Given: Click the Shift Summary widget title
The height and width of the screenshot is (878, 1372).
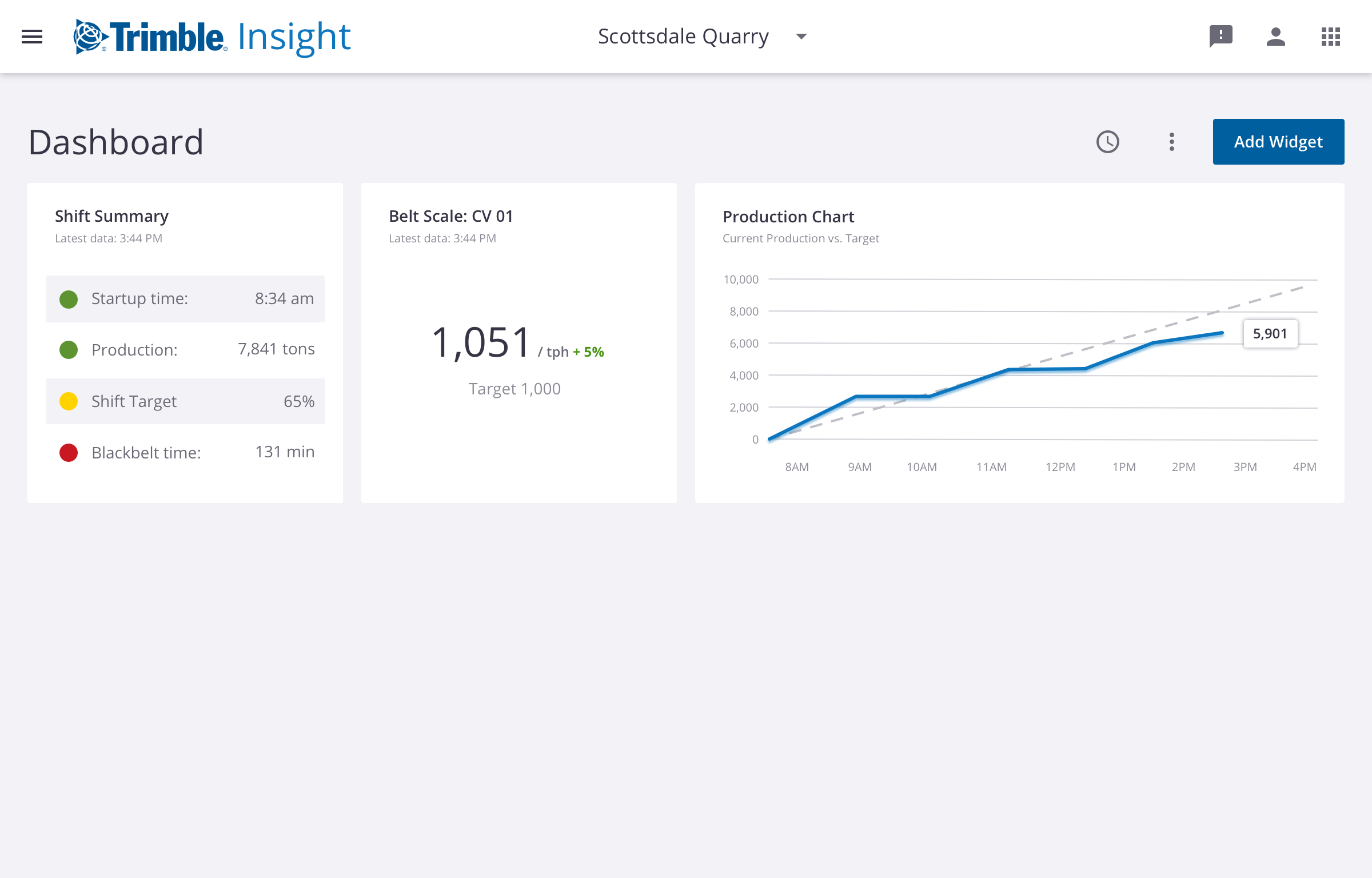Looking at the screenshot, I should click(x=111, y=216).
